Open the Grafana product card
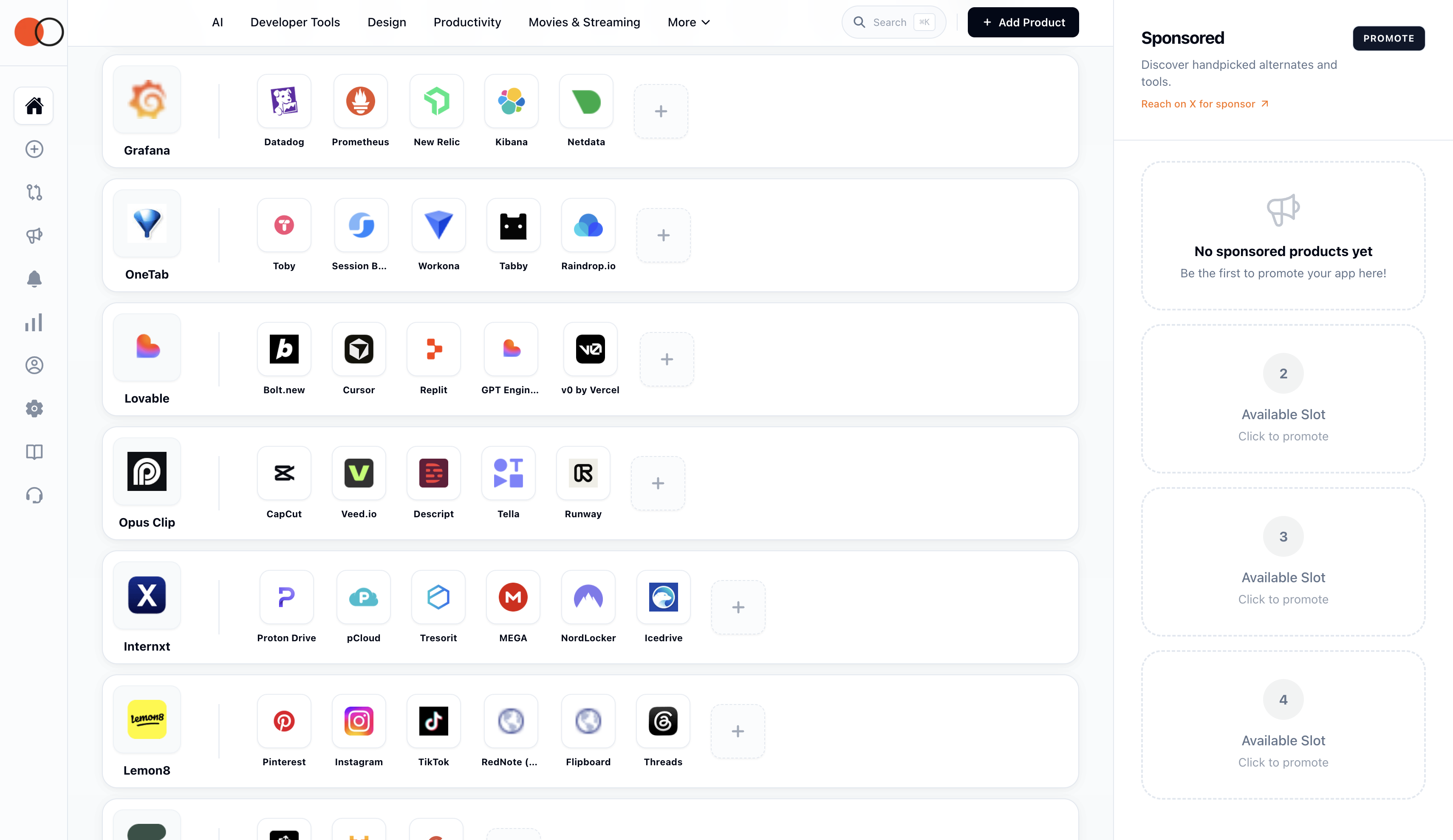The image size is (1453, 840). point(147,111)
